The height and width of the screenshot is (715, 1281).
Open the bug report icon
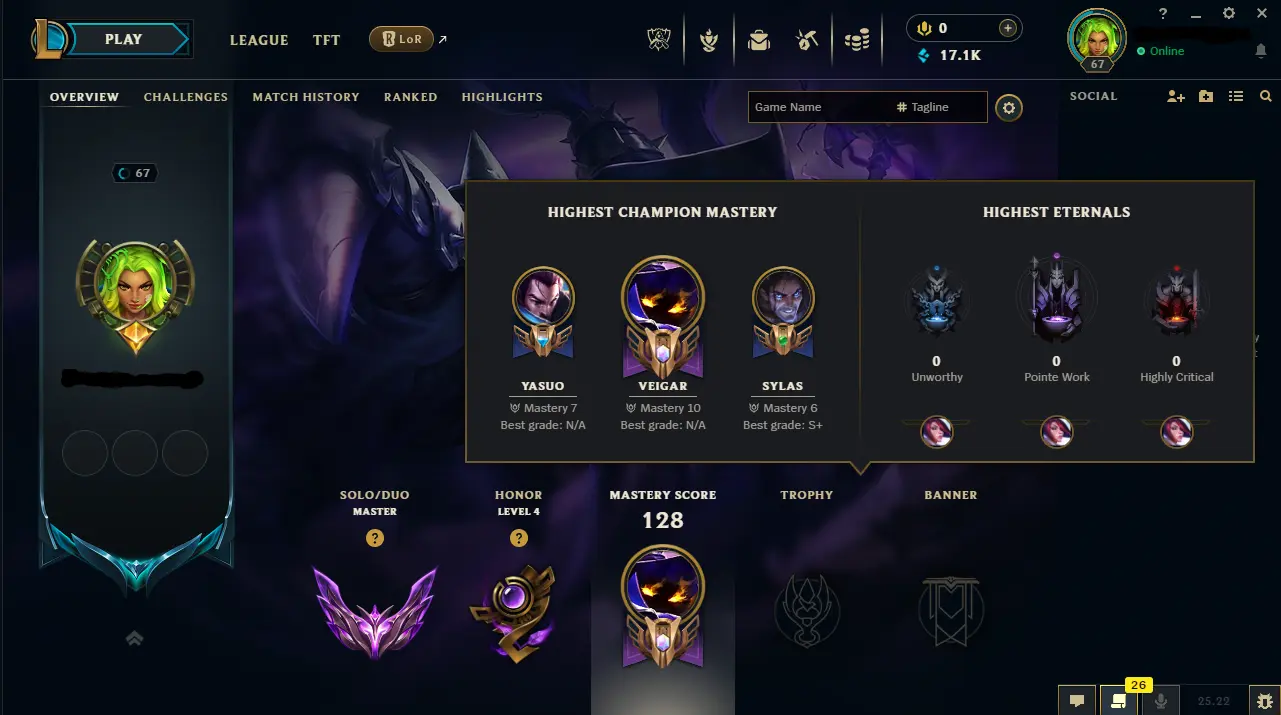click(1265, 701)
